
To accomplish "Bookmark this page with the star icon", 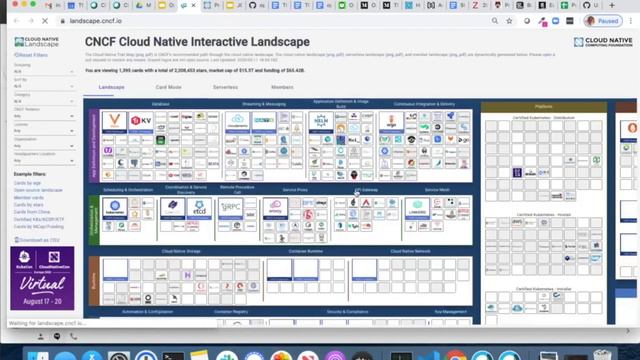I will pyautogui.click(x=509, y=21).
